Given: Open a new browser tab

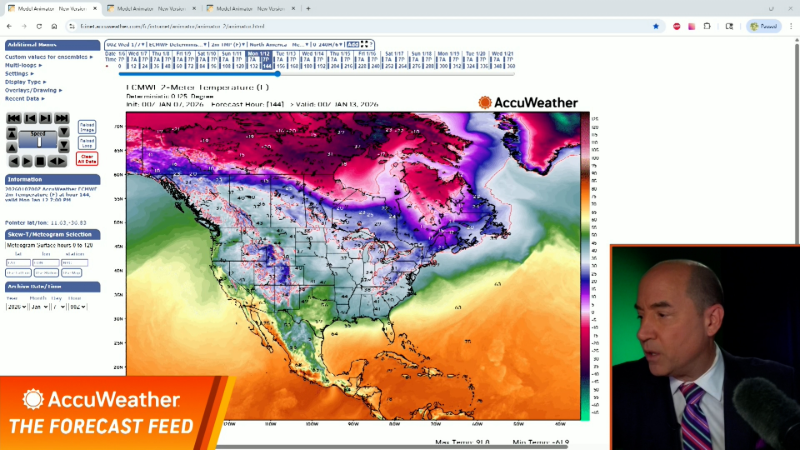Looking at the screenshot, I should [x=308, y=8].
